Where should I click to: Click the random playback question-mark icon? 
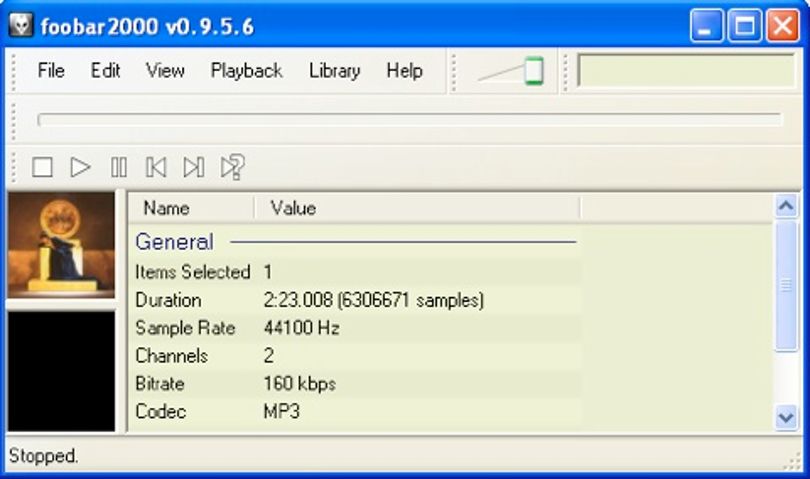tap(232, 167)
